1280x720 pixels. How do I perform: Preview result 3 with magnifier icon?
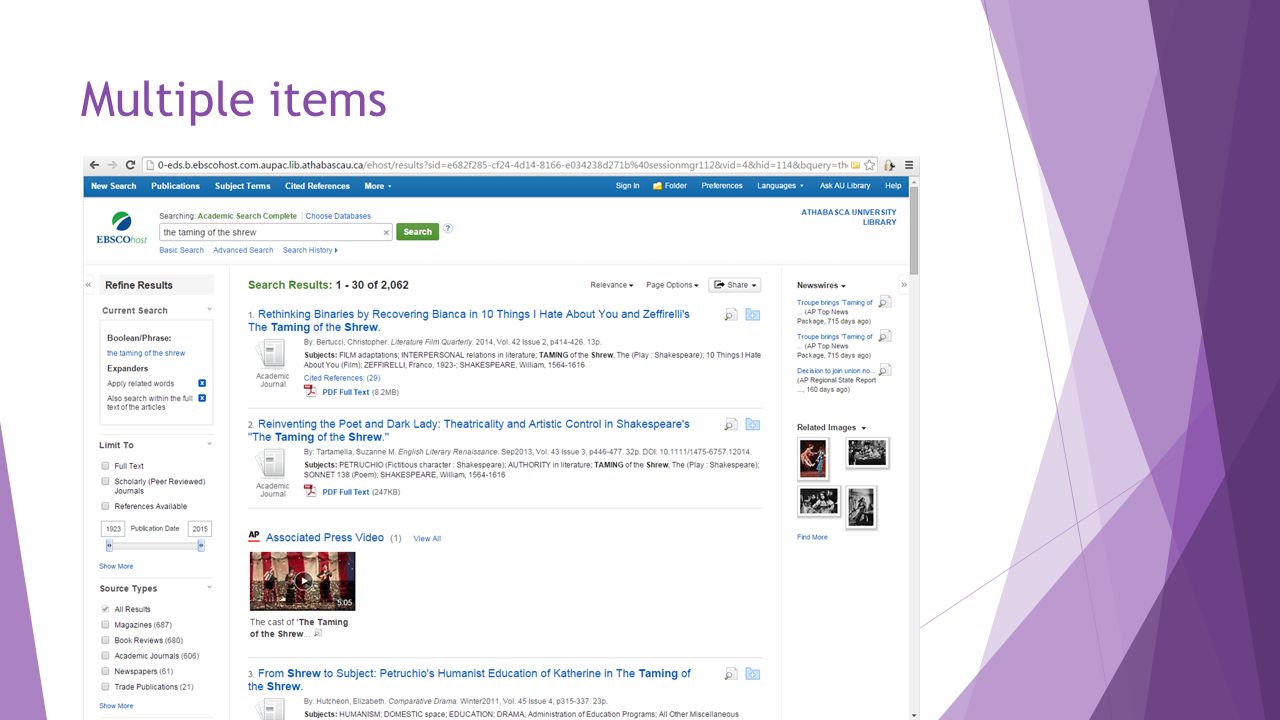(x=731, y=674)
